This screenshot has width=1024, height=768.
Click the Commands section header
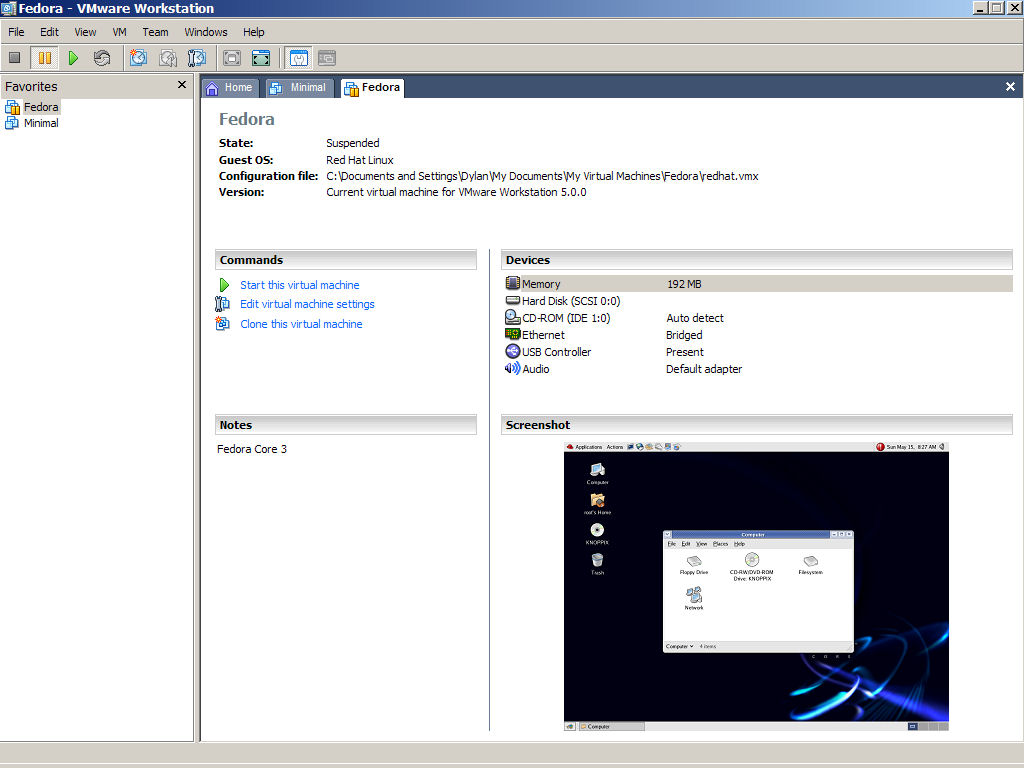click(x=345, y=260)
